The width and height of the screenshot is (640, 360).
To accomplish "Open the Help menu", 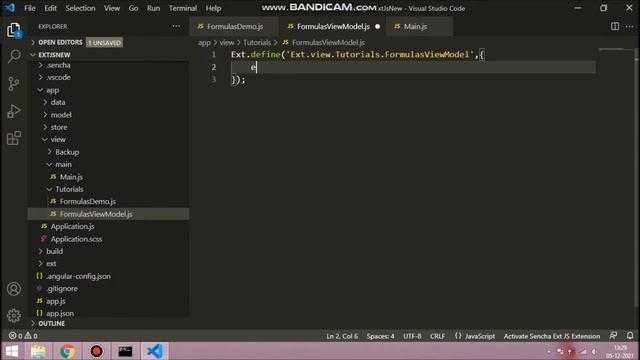I will [x=213, y=8].
